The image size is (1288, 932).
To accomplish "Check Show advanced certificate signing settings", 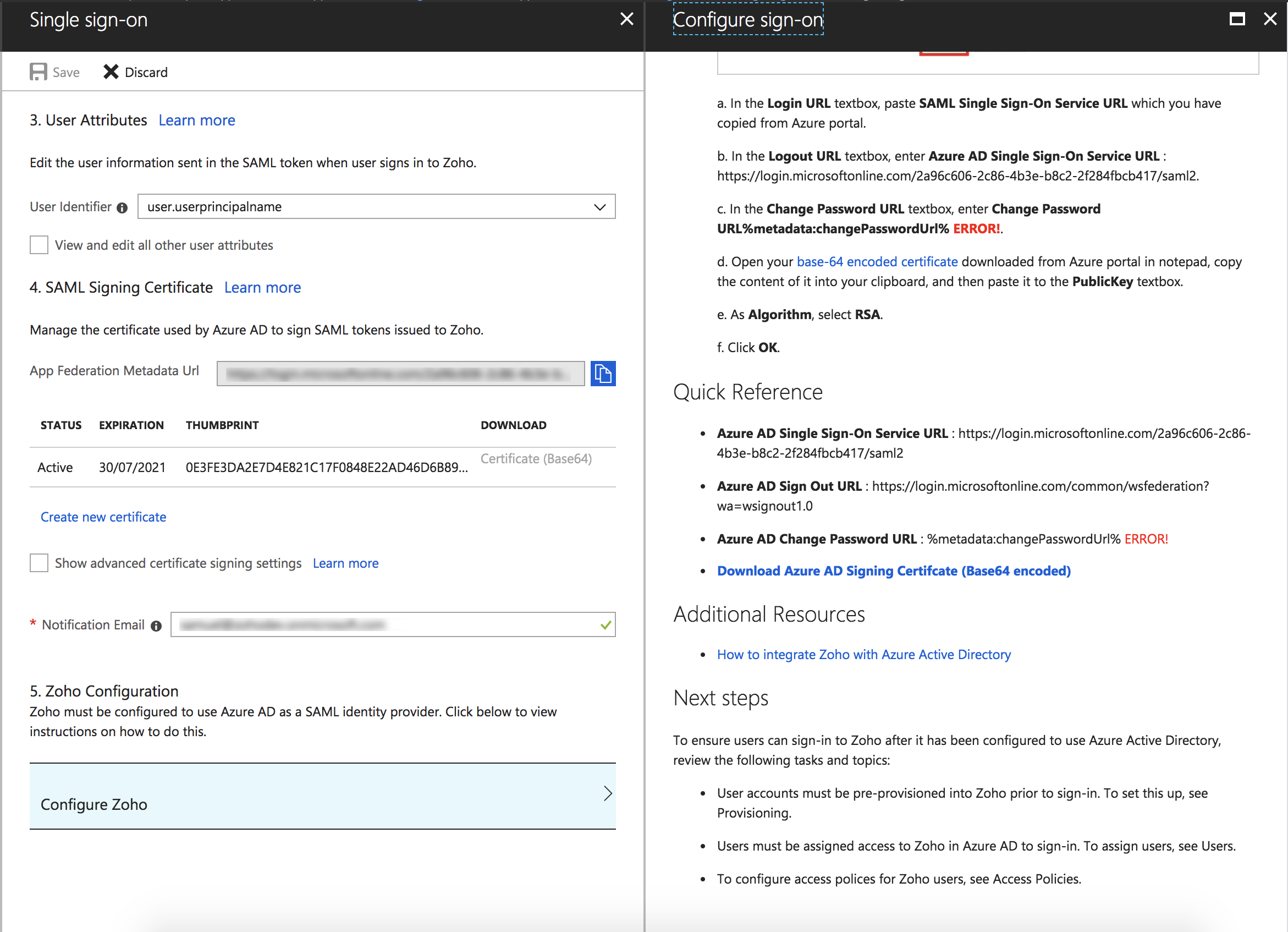I will coord(39,563).
